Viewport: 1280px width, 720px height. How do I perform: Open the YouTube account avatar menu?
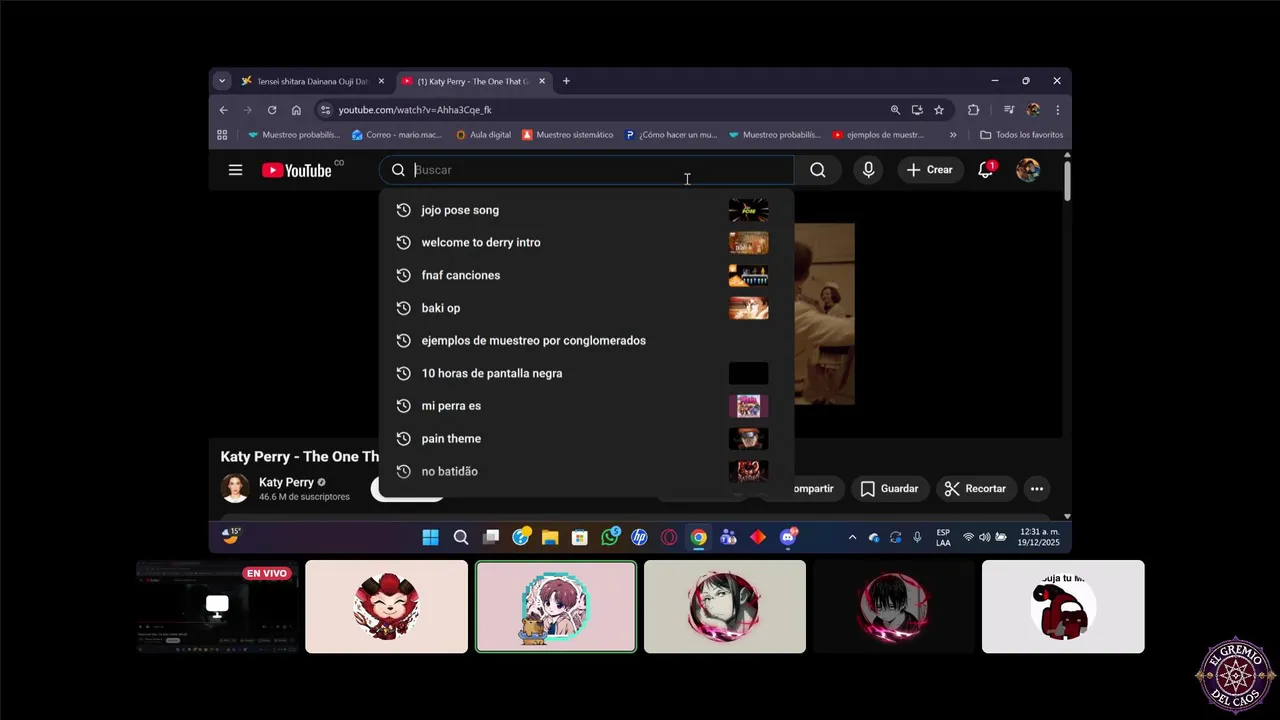1028,170
